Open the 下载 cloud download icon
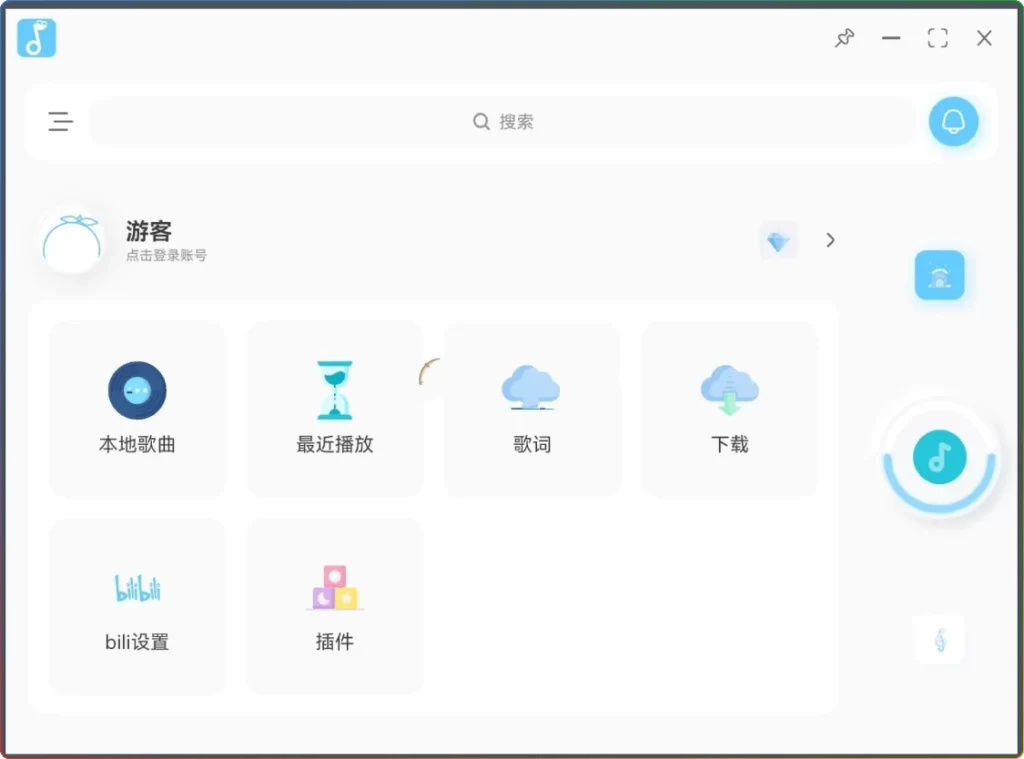This screenshot has height=759, width=1024. (729, 389)
